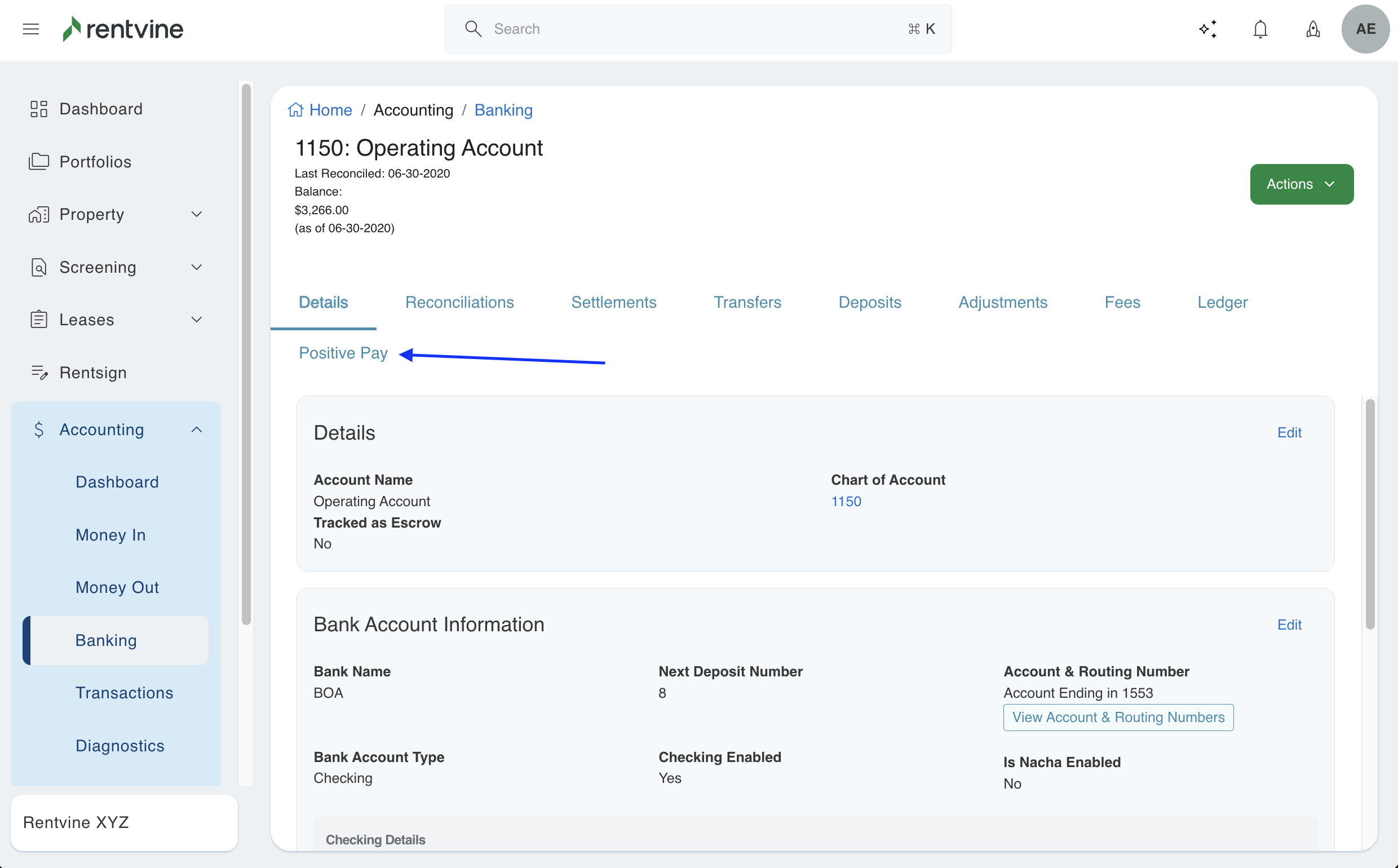Collapse the Accounting sidebar section

tap(196, 429)
